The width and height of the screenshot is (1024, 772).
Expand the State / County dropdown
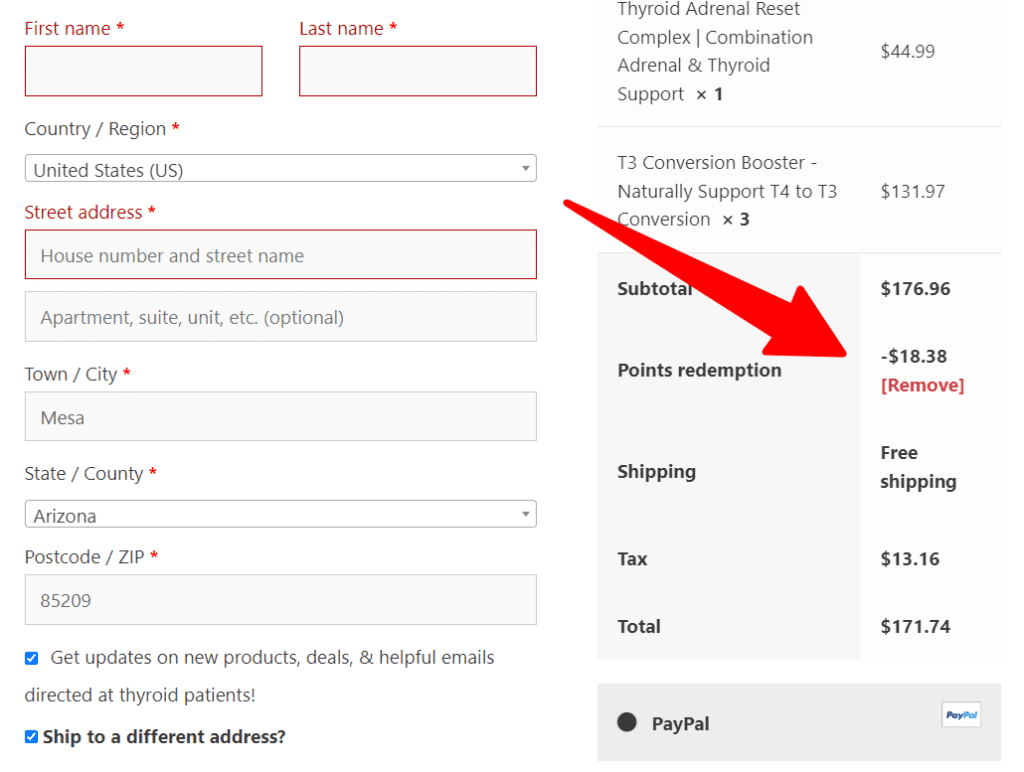[x=281, y=514]
